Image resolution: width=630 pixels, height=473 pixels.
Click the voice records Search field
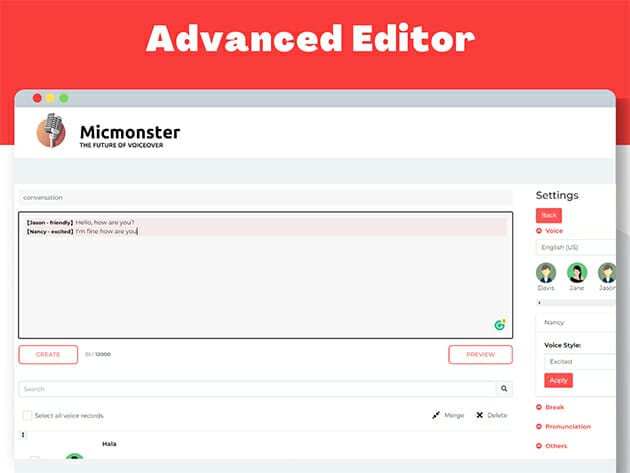click(x=256, y=389)
